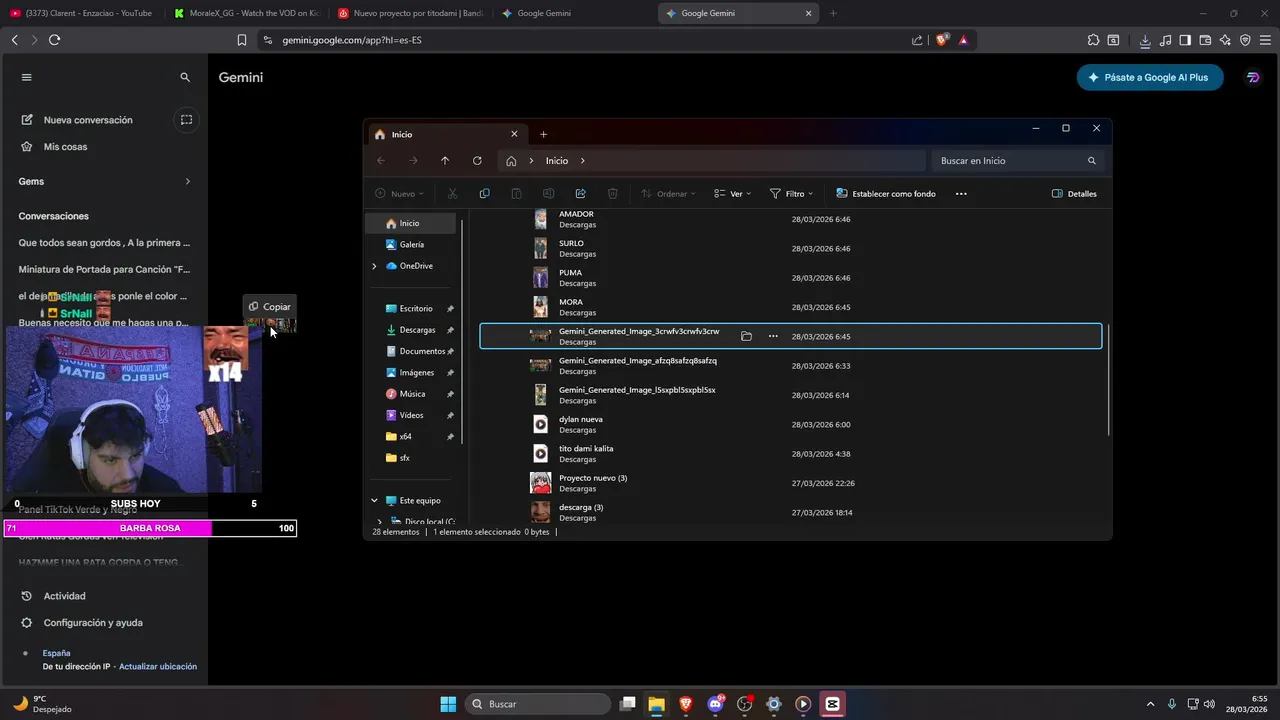
Task: Click the temporary chat icon beside Nueva conversación
Action: pyautogui.click(x=186, y=120)
